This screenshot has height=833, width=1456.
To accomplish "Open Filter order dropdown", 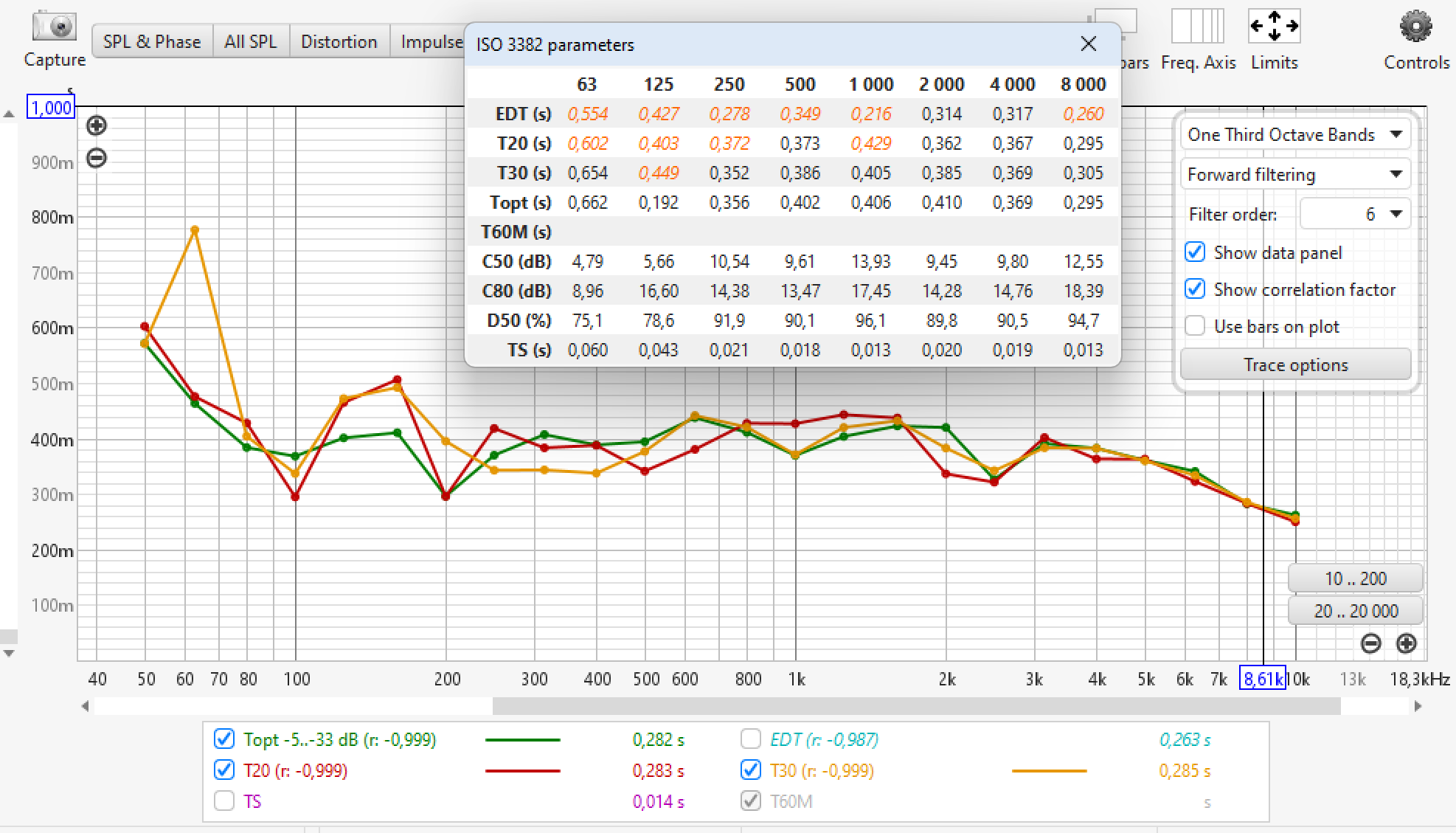I will coord(1354,214).
